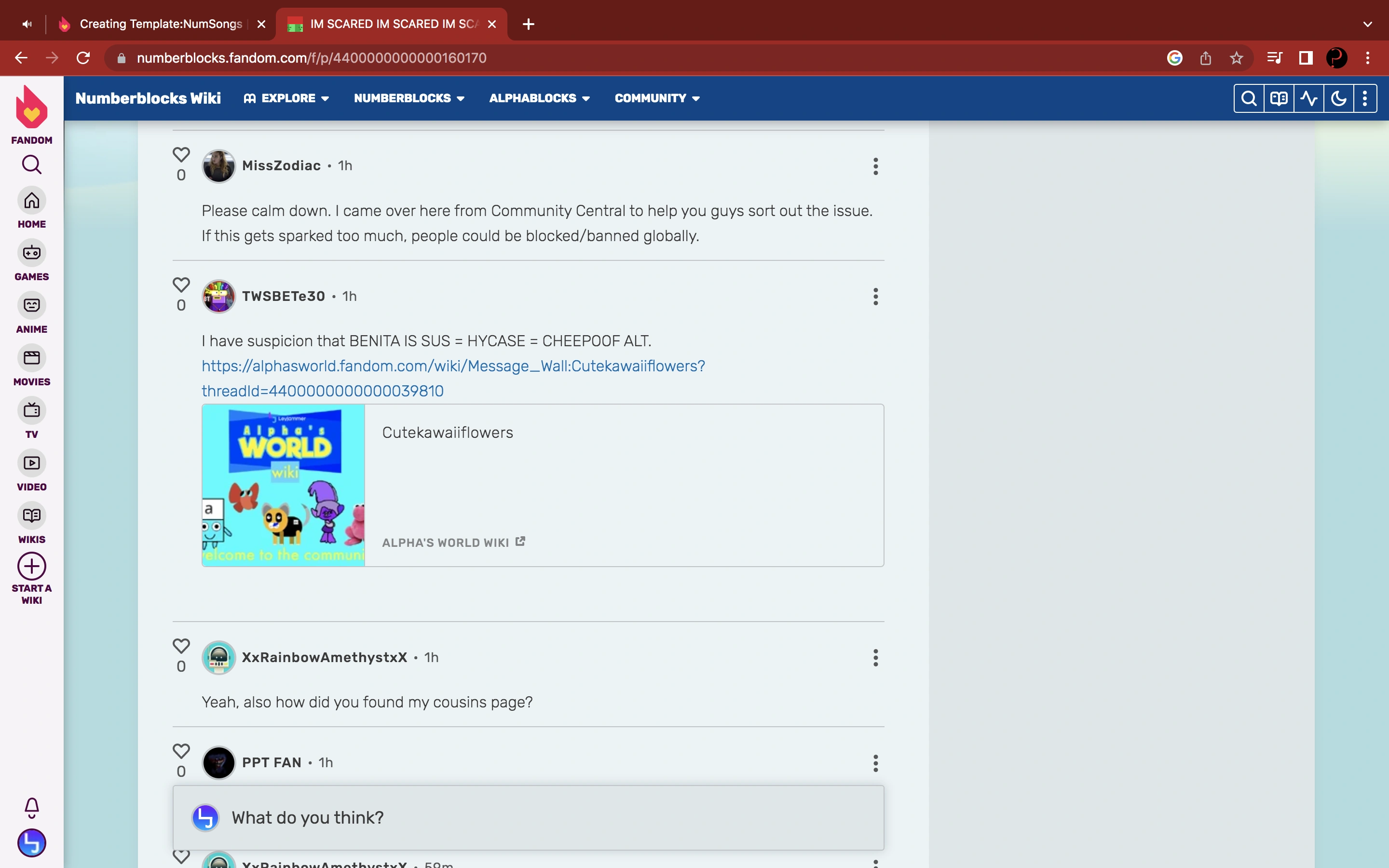
Task: Expand the Numberblocks dropdown menu
Action: pos(409,98)
